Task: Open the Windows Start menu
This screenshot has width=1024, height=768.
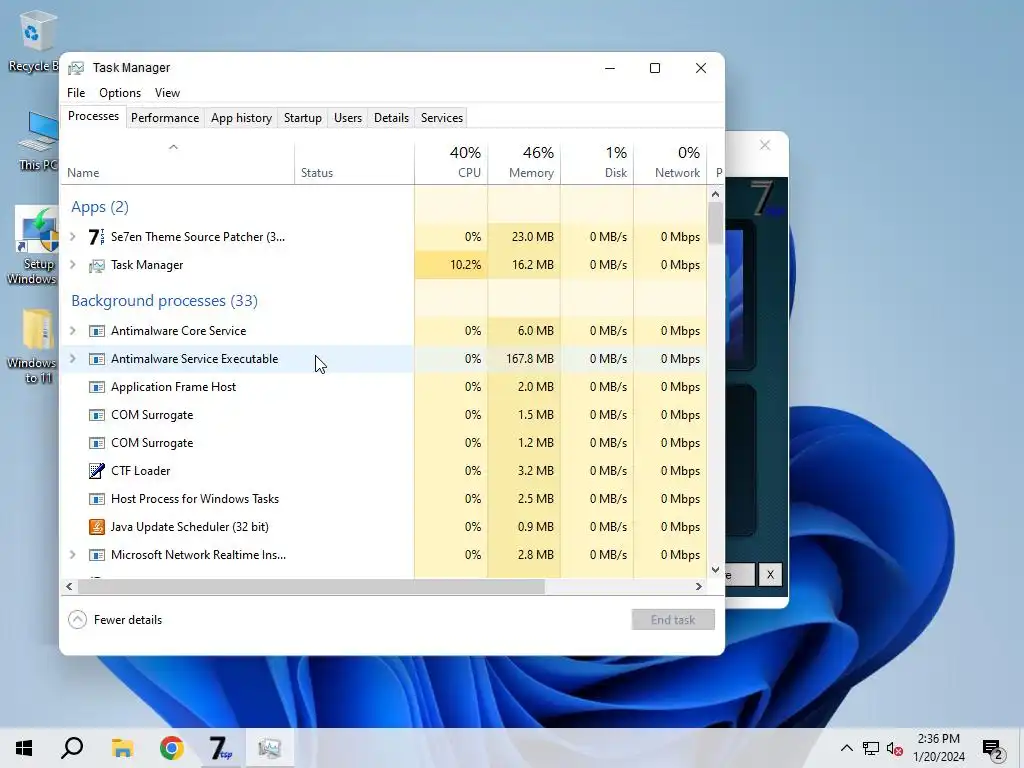Action: pyautogui.click(x=24, y=748)
